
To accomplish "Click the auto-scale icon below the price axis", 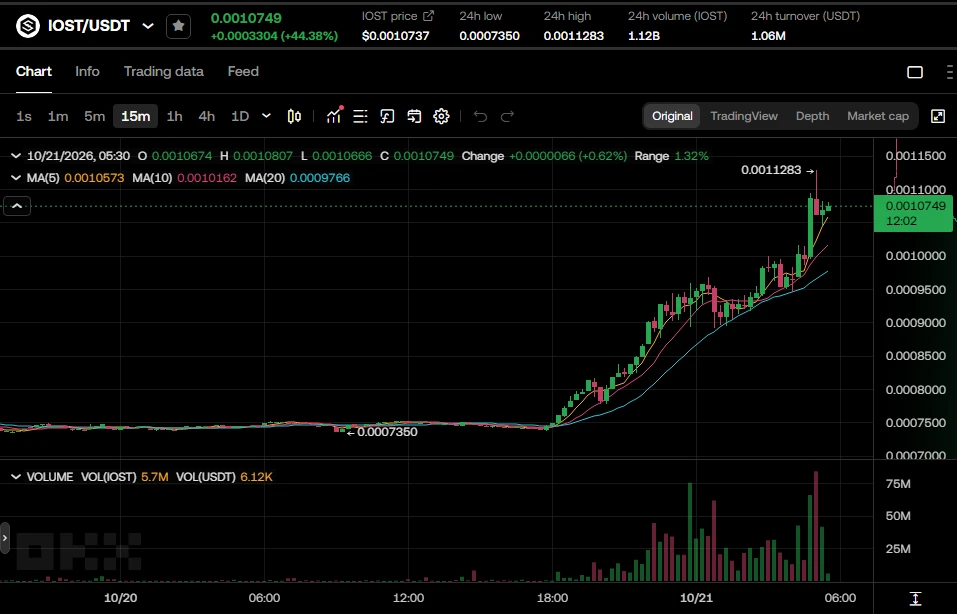I will tap(915, 599).
